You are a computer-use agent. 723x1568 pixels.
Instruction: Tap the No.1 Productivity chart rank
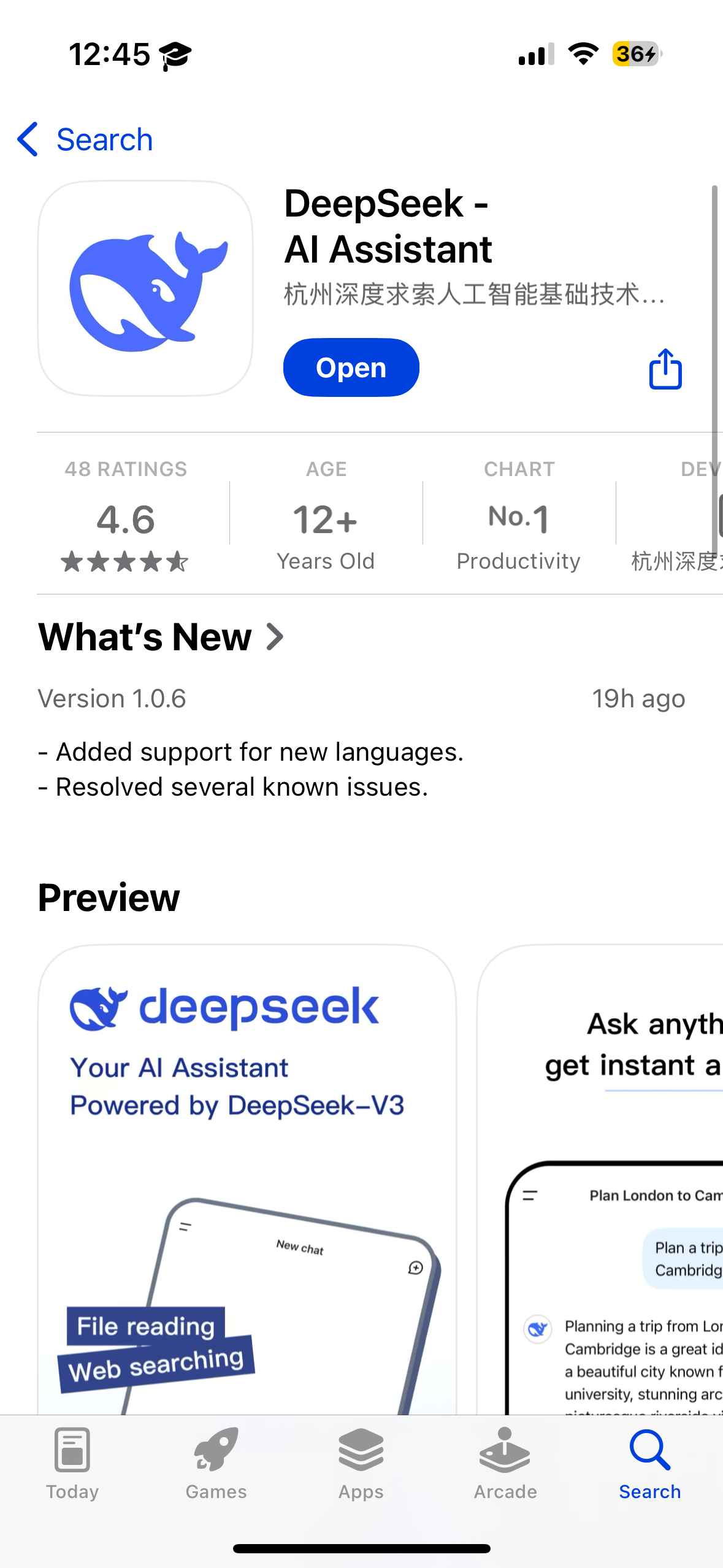519,520
